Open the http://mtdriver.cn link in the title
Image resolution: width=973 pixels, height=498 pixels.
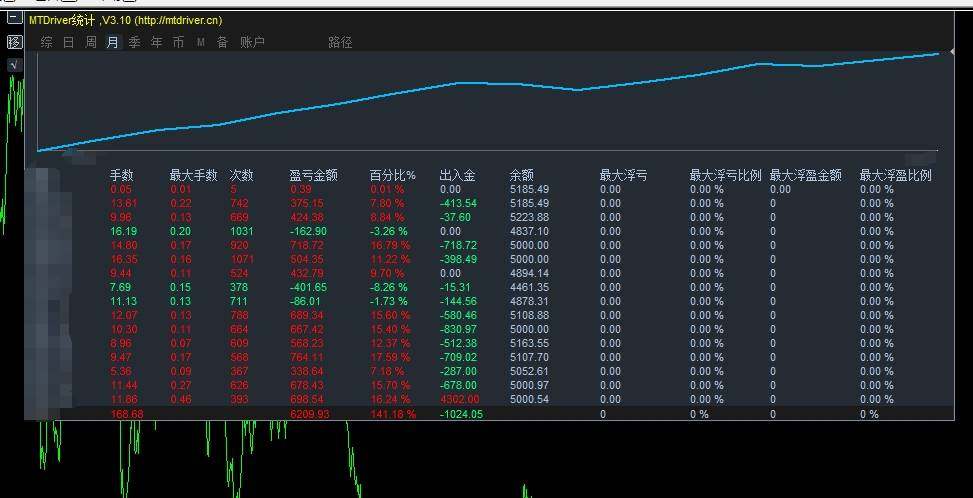click(179, 20)
